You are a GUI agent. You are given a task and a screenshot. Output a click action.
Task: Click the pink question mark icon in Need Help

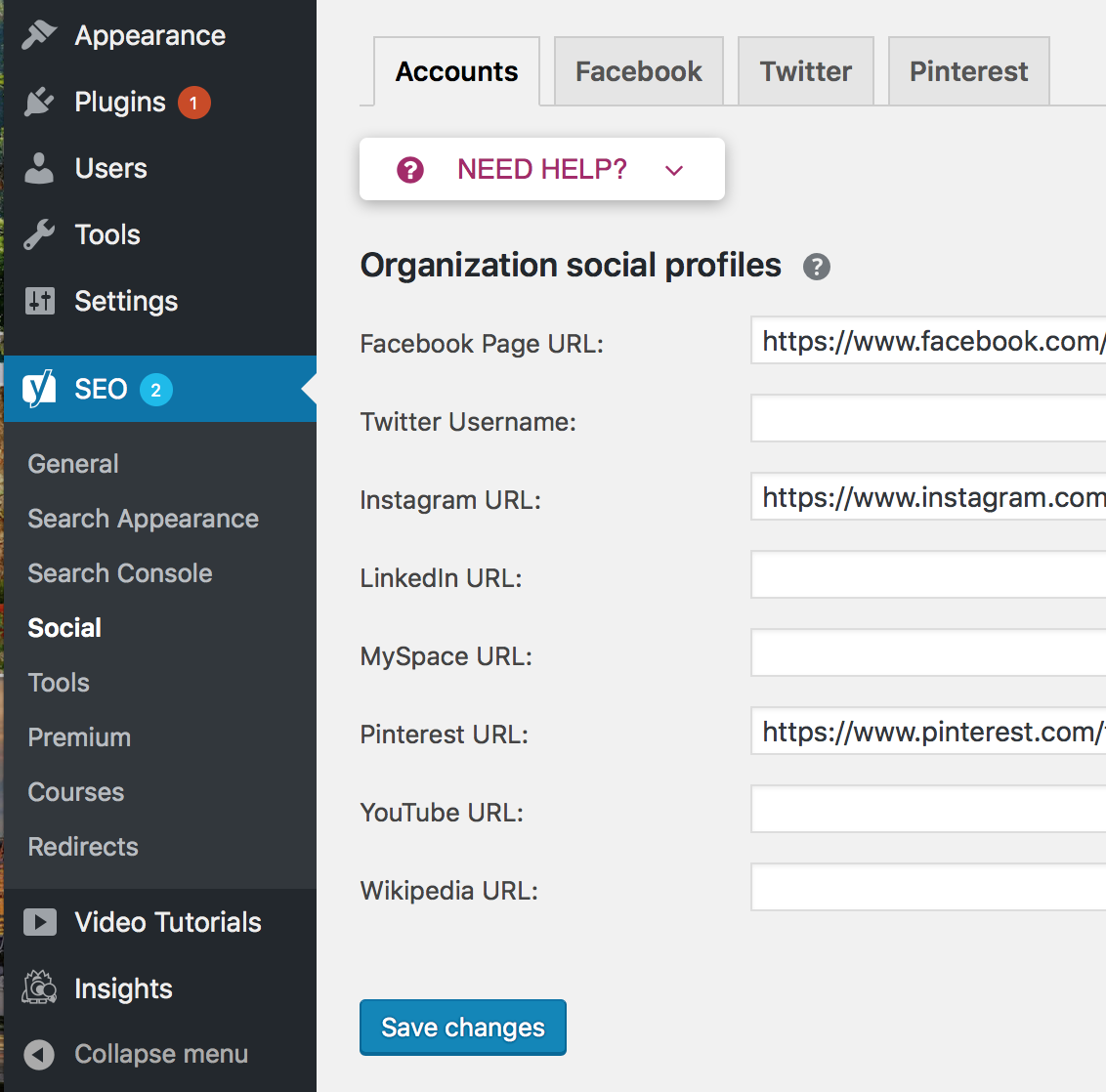[409, 170]
